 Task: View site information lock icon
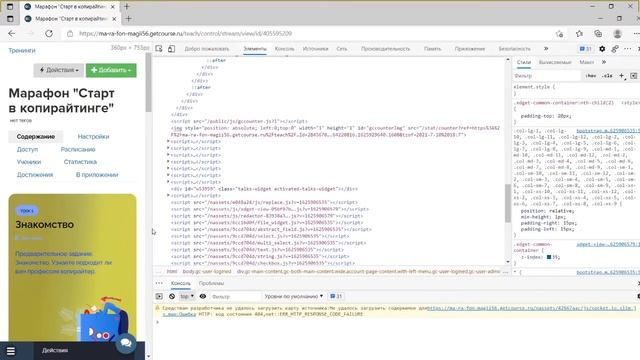(x=70, y=33)
